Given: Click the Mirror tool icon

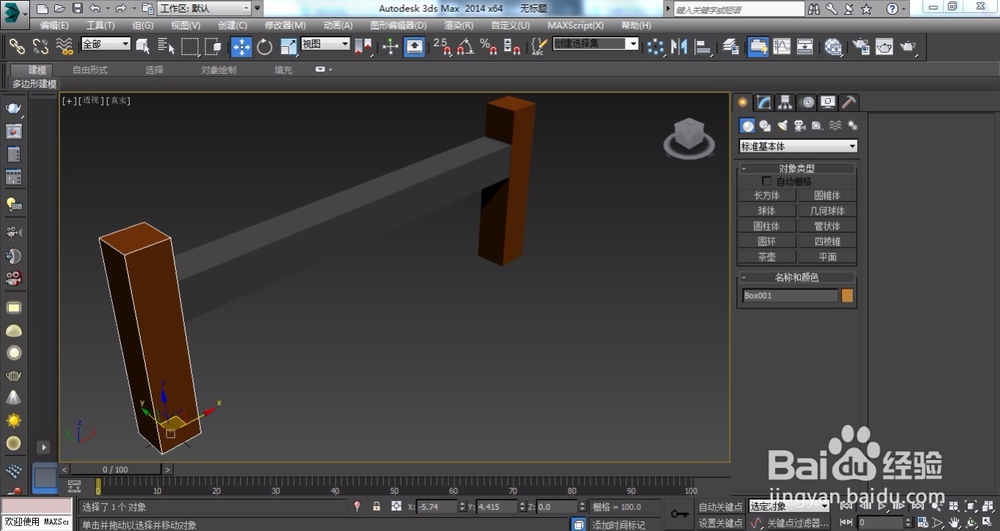Looking at the screenshot, I should 679,46.
